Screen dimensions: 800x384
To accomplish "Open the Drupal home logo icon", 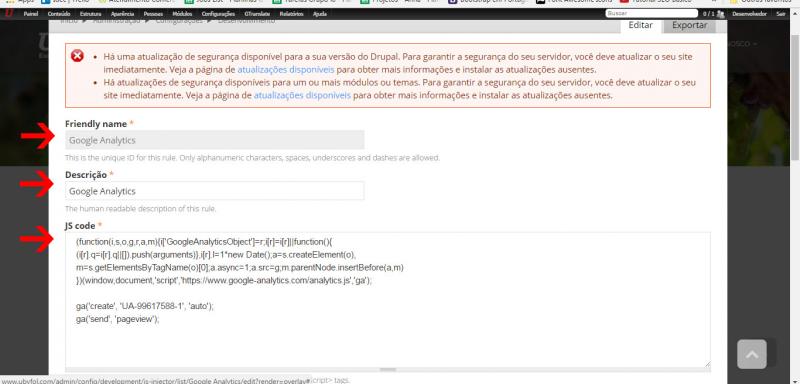I will coord(9,14).
